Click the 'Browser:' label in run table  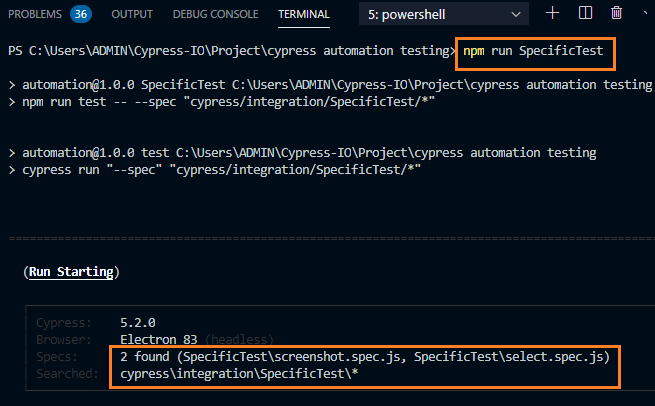tap(63, 340)
